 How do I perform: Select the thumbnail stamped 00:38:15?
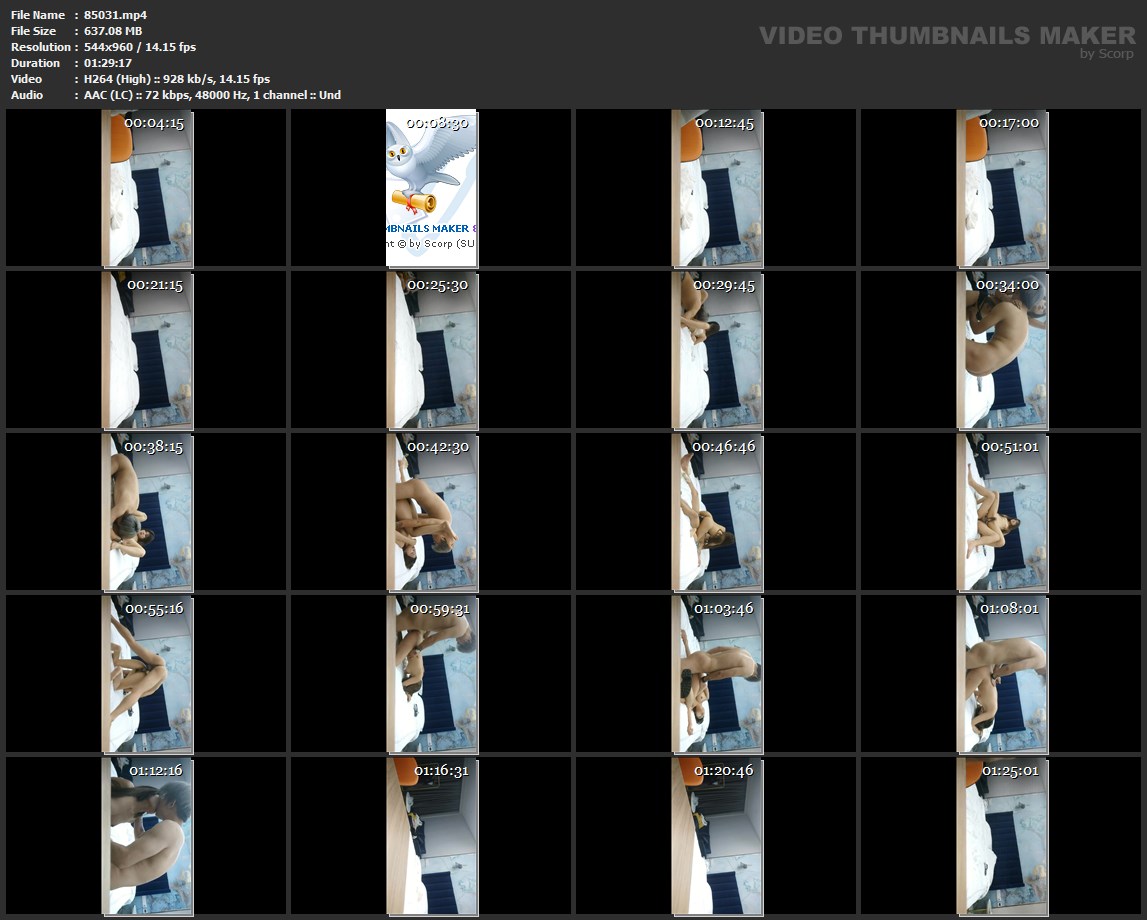coord(147,512)
